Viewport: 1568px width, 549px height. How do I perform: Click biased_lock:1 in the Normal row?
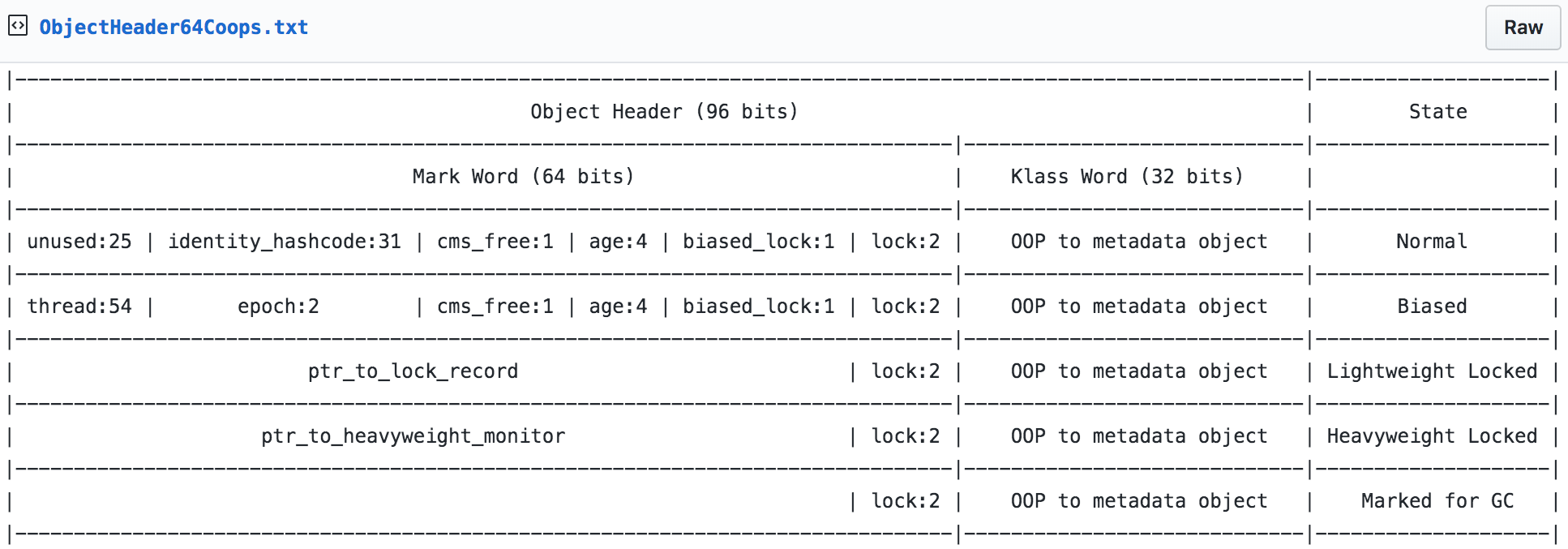pos(758,242)
